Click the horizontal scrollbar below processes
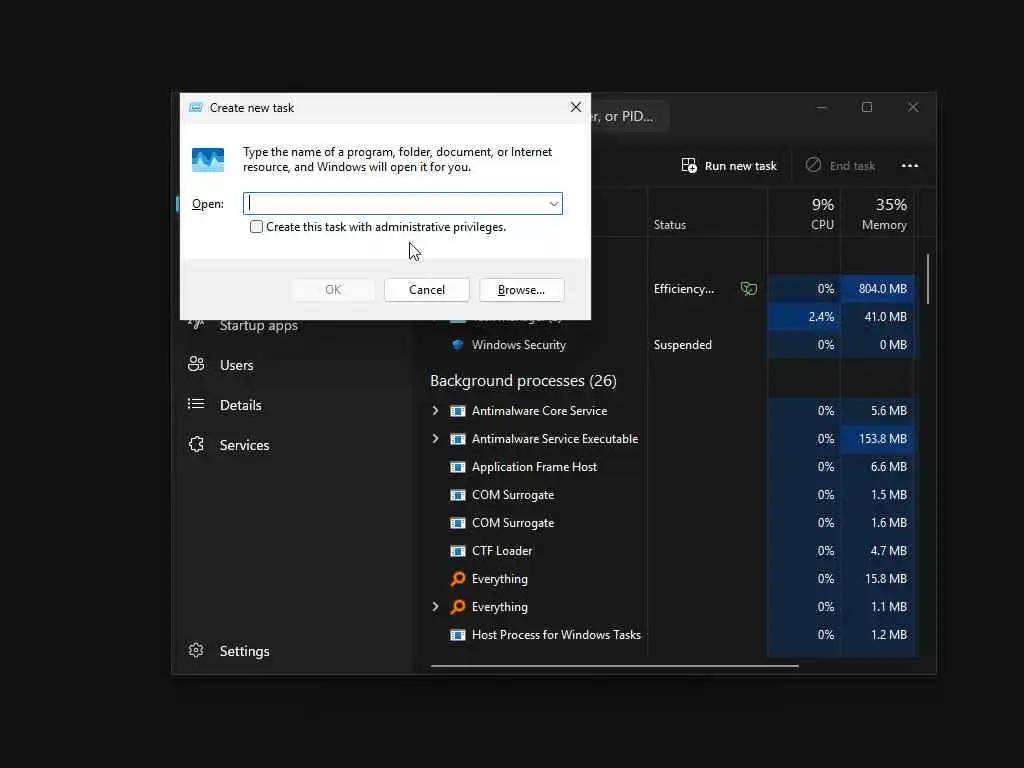The height and width of the screenshot is (768, 1024). tap(615, 666)
